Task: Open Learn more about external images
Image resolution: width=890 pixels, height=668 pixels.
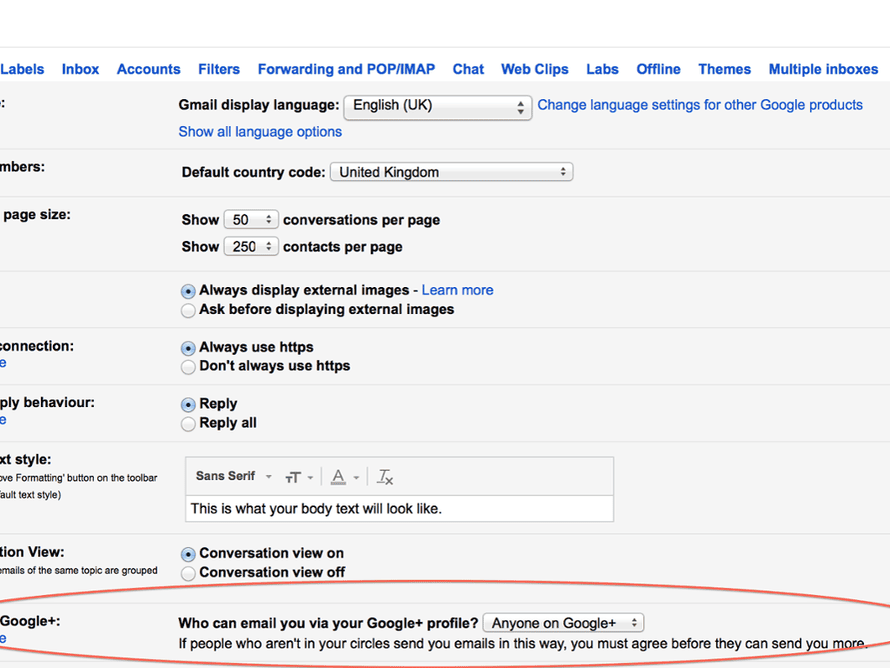Action: pyautogui.click(x=457, y=290)
